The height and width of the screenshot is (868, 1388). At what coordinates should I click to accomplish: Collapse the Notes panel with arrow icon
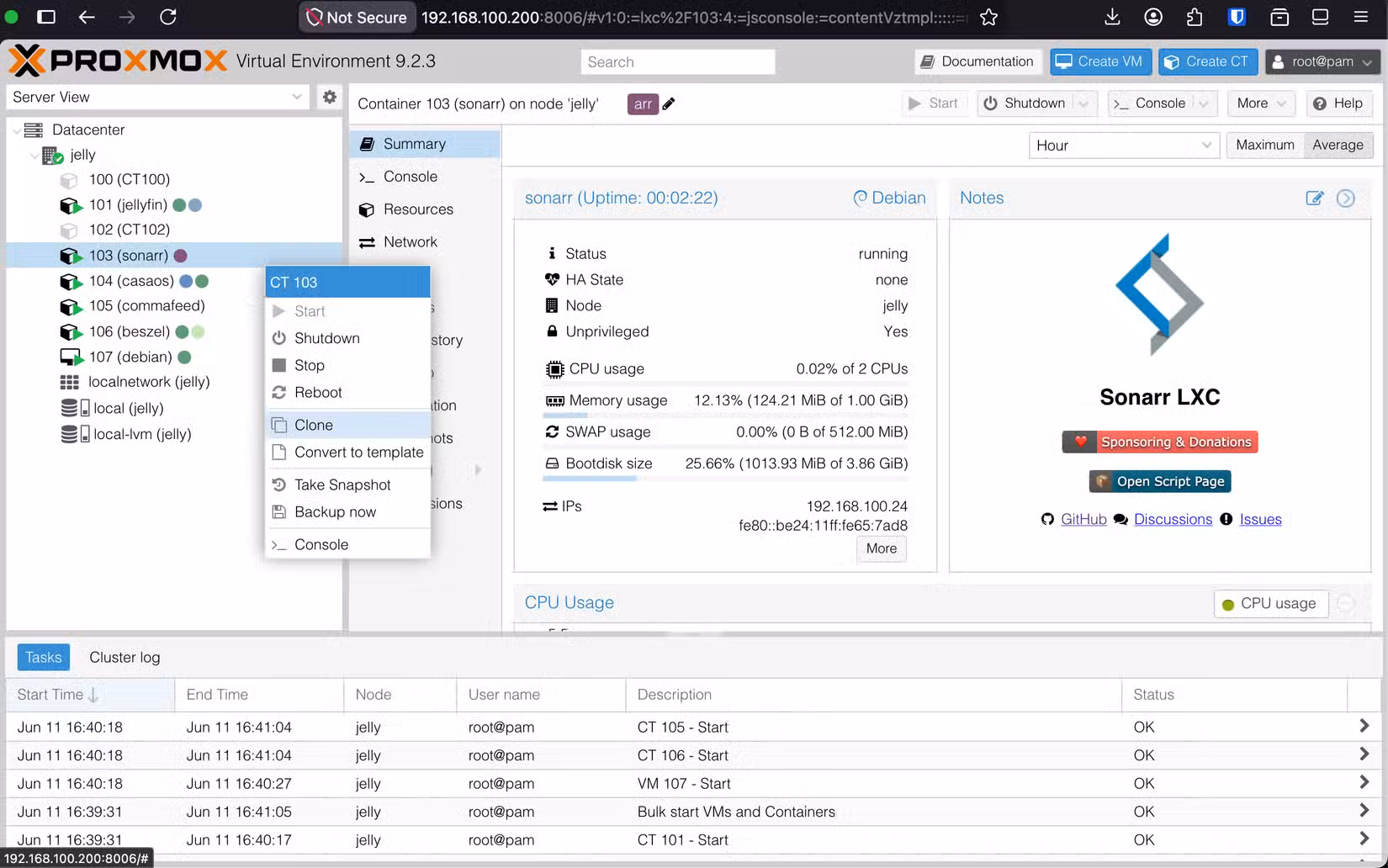(1346, 198)
